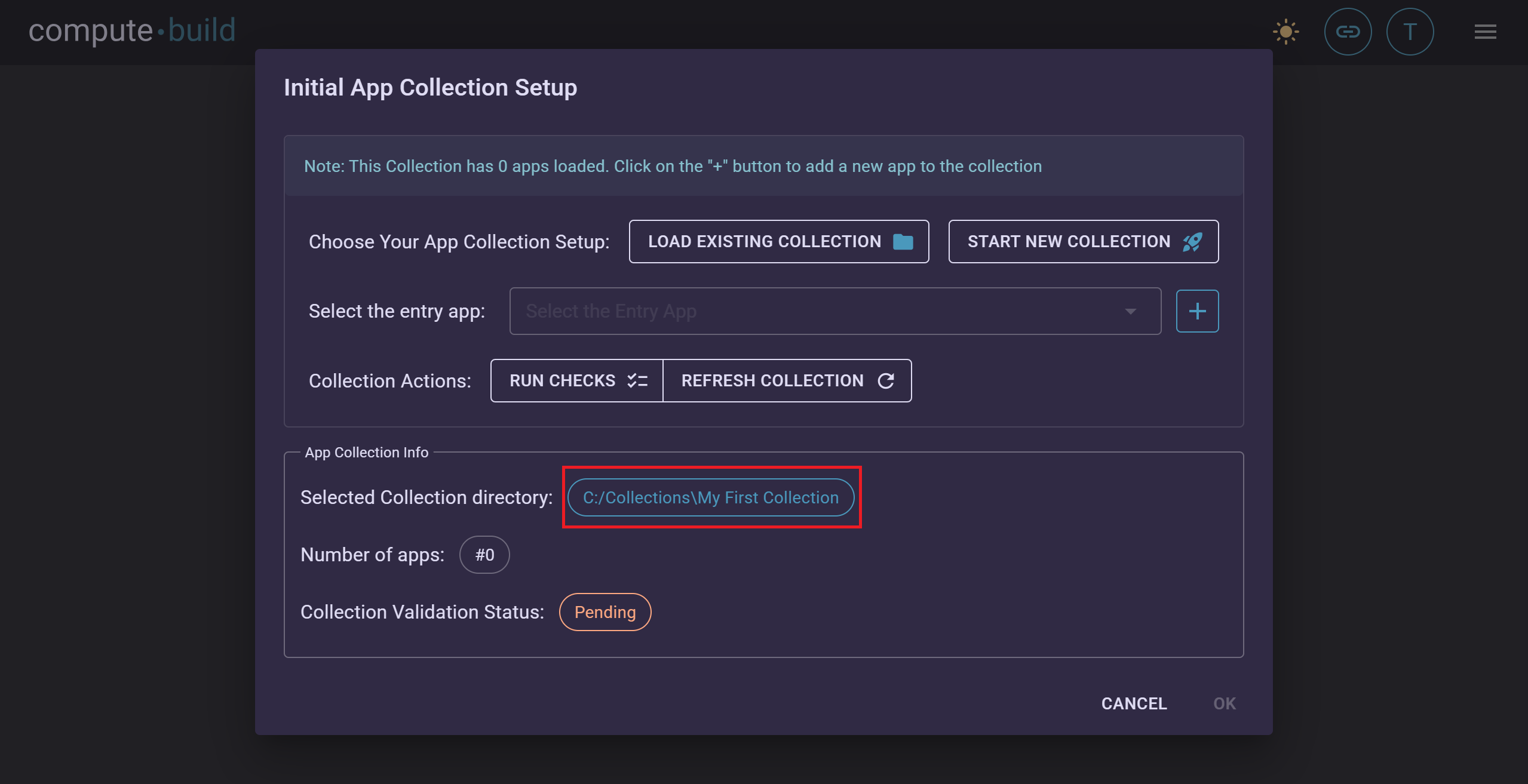1528x784 pixels.
Task: Expand the entry app selector arrow
Action: point(1130,310)
